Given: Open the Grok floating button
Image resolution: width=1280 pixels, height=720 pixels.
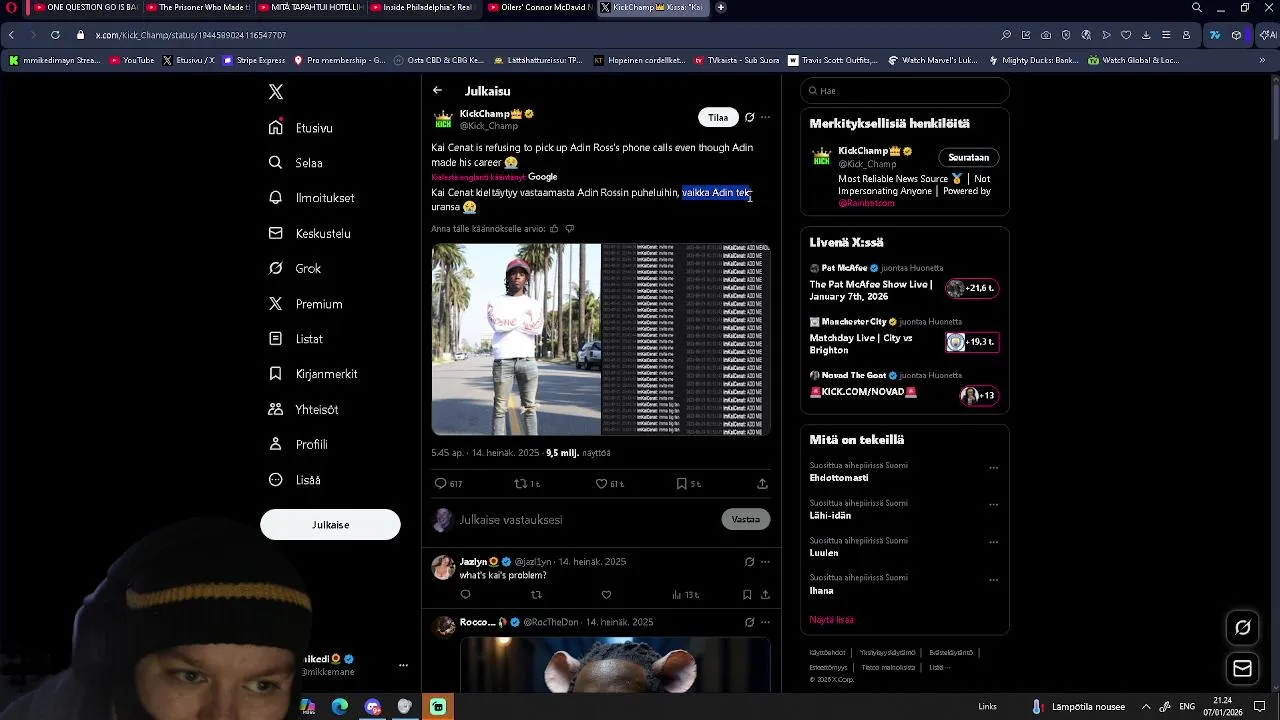Looking at the screenshot, I should [x=1243, y=628].
